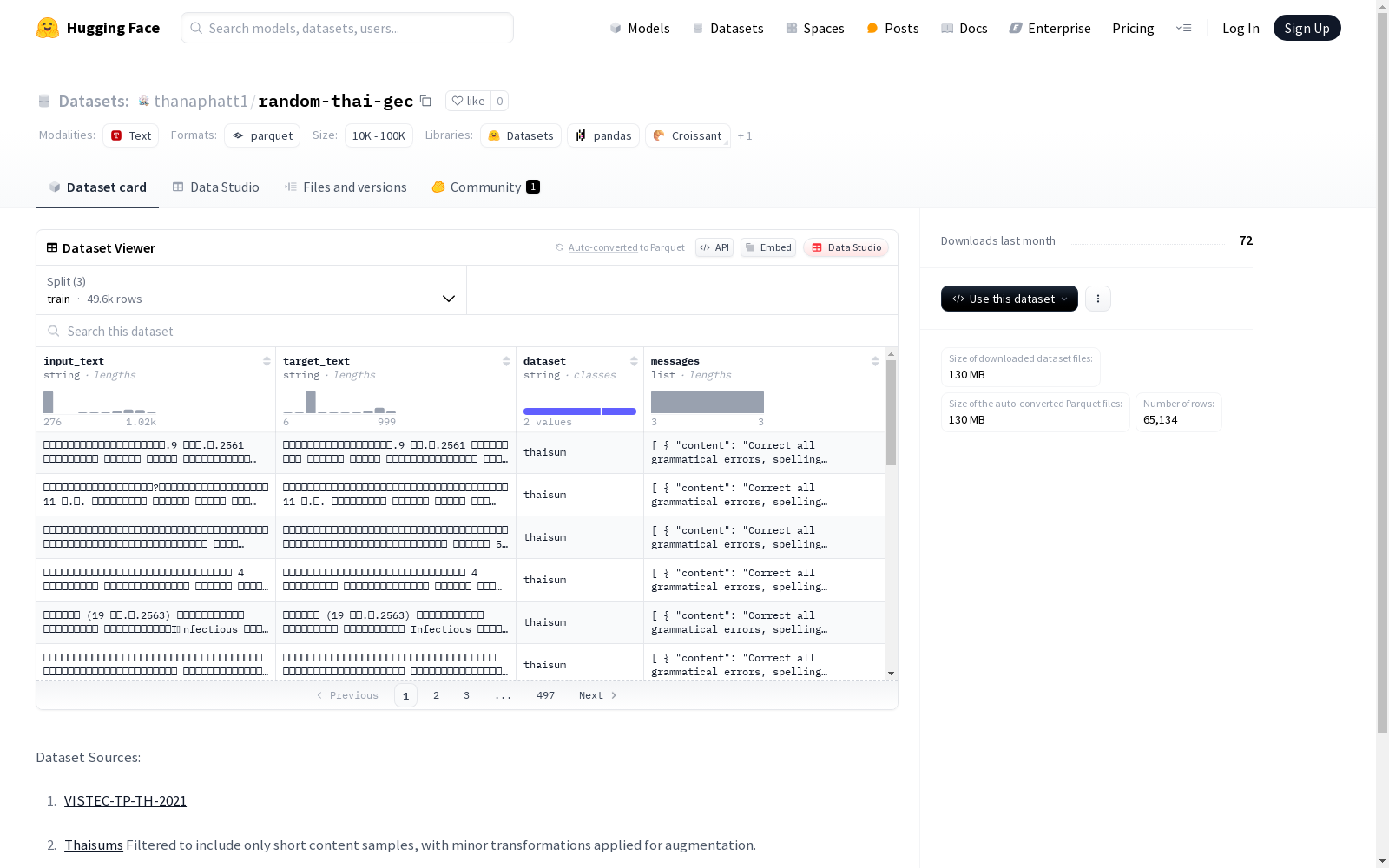Click the Embed button
The width and height of the screenshot is (1389, 868).
tap(768, 247)
